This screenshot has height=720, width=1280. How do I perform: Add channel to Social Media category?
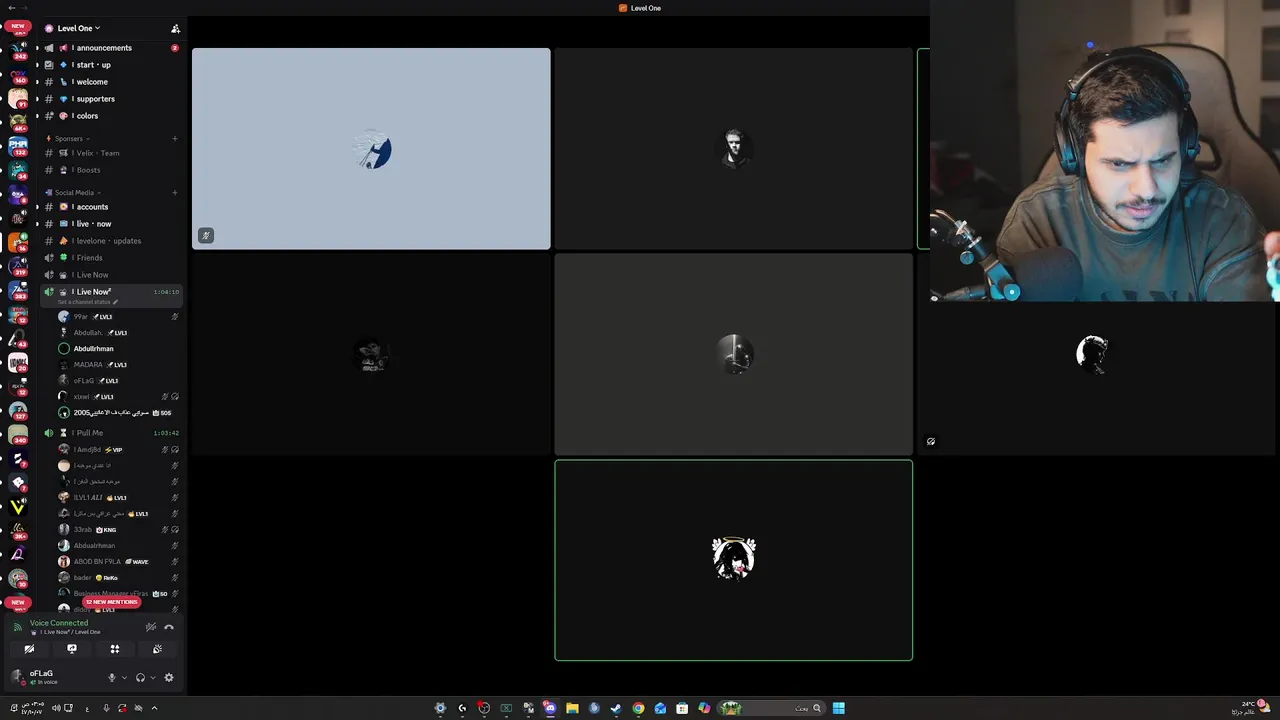point(175,192)
